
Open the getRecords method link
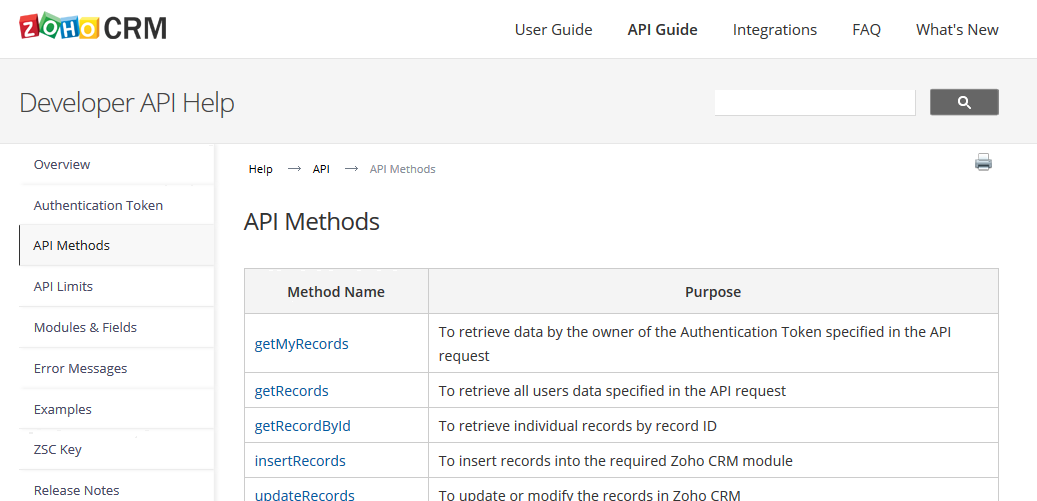292,391
